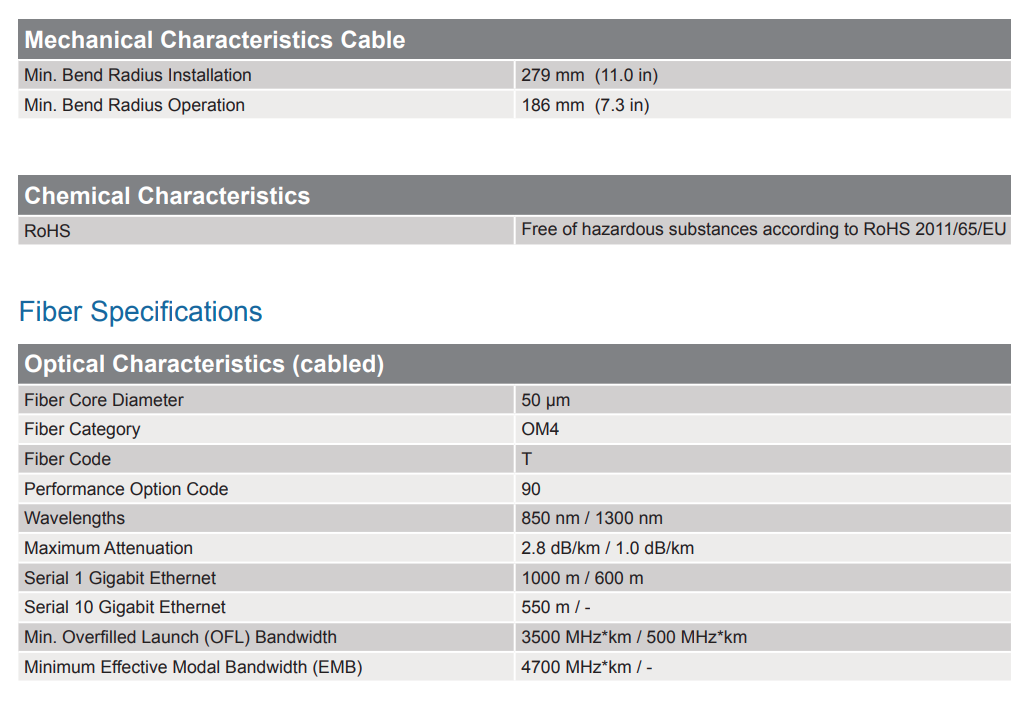Image resolution: width=1034 pixels, height=705 pixels.
Task: Click the 279 mm (11.0 in) value
Action: pos(589,75)
